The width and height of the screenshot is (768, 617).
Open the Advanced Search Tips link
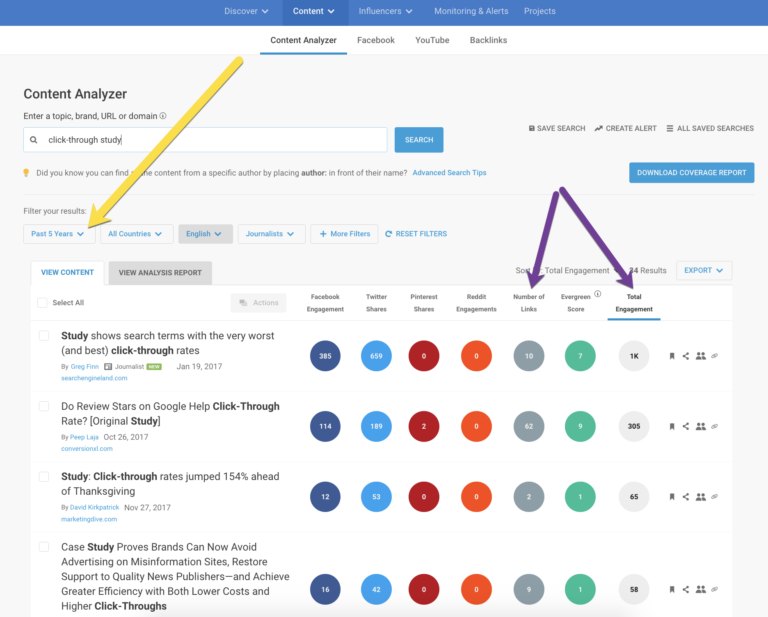[x=449, y=173]
